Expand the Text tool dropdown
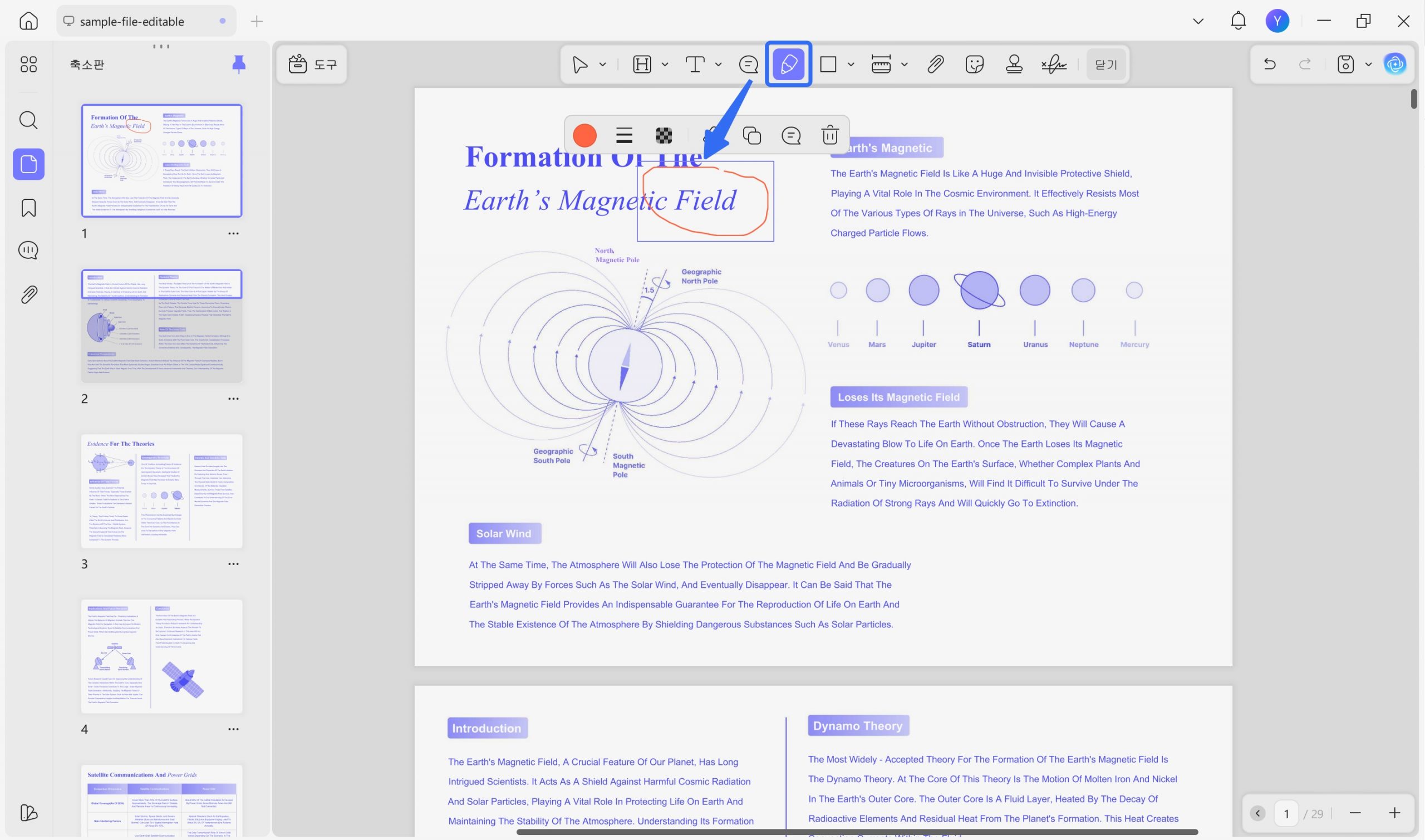 pos(718,65)
